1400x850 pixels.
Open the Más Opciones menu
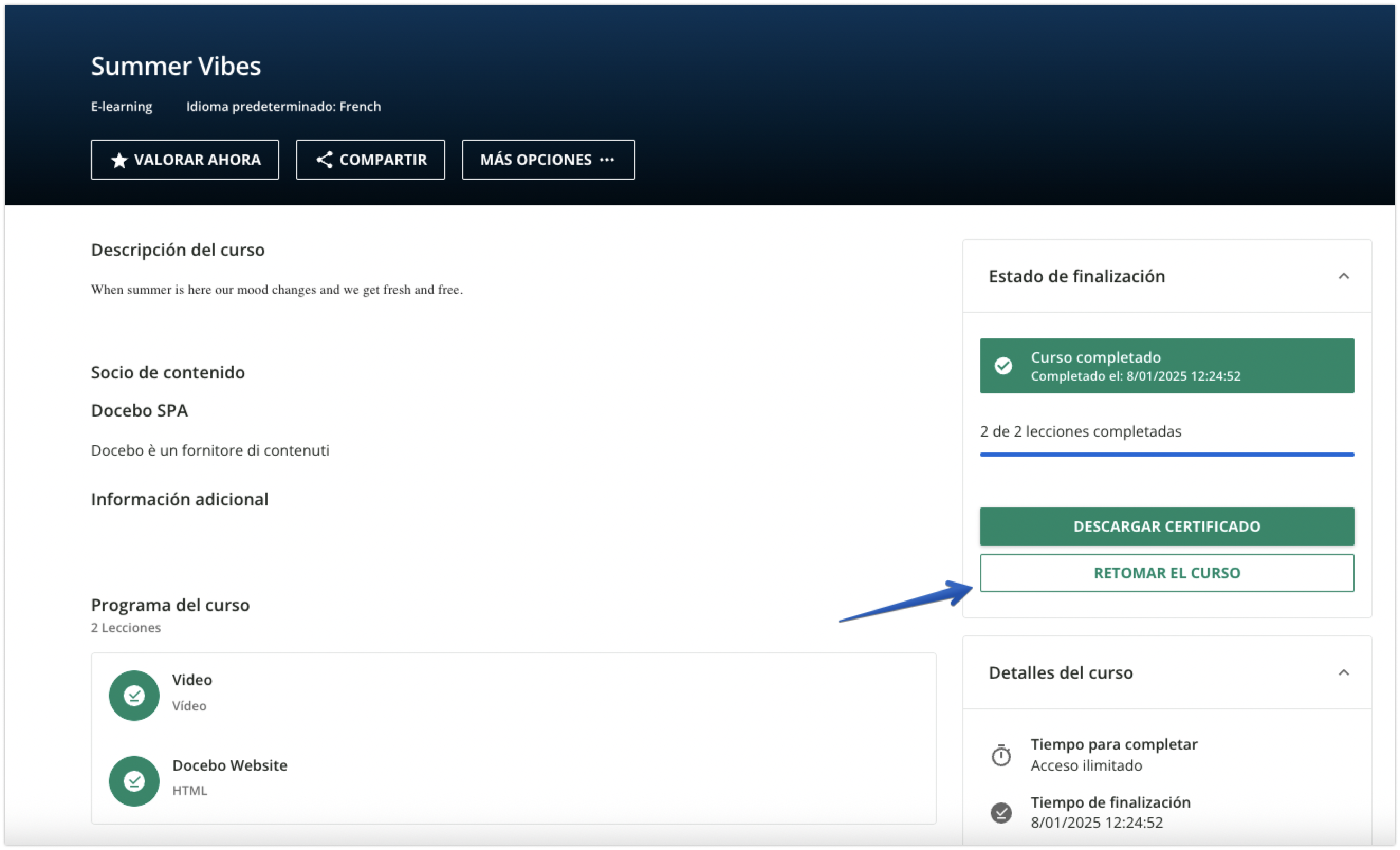[x=548, y=160]
